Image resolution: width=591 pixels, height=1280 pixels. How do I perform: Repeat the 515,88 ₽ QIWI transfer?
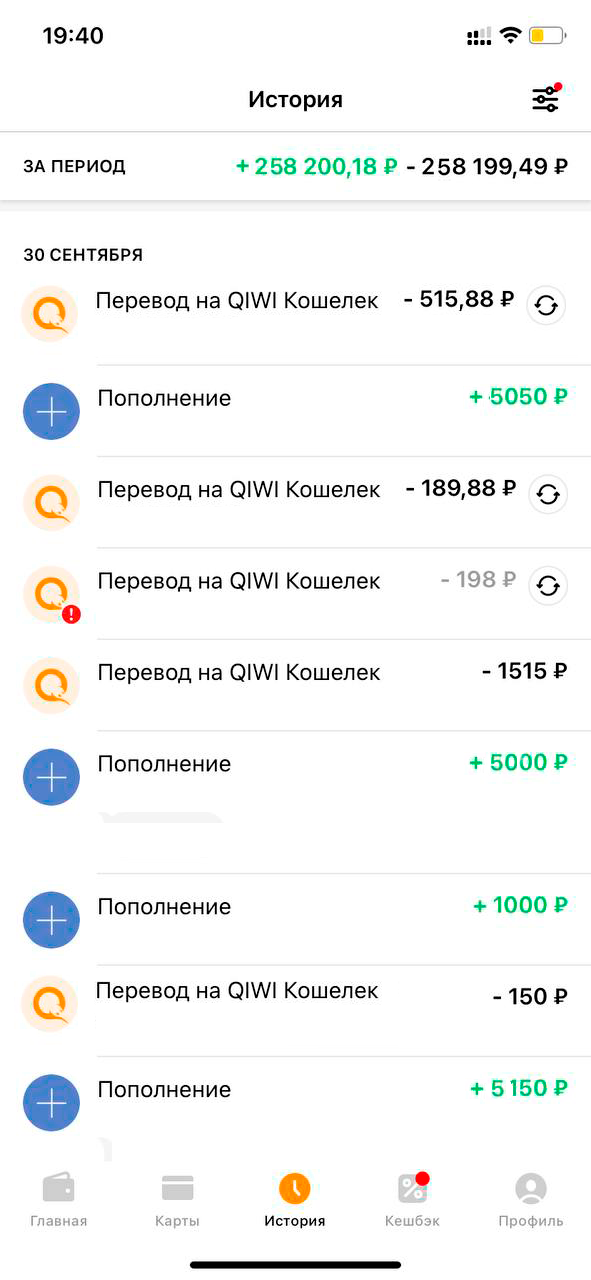546,306
